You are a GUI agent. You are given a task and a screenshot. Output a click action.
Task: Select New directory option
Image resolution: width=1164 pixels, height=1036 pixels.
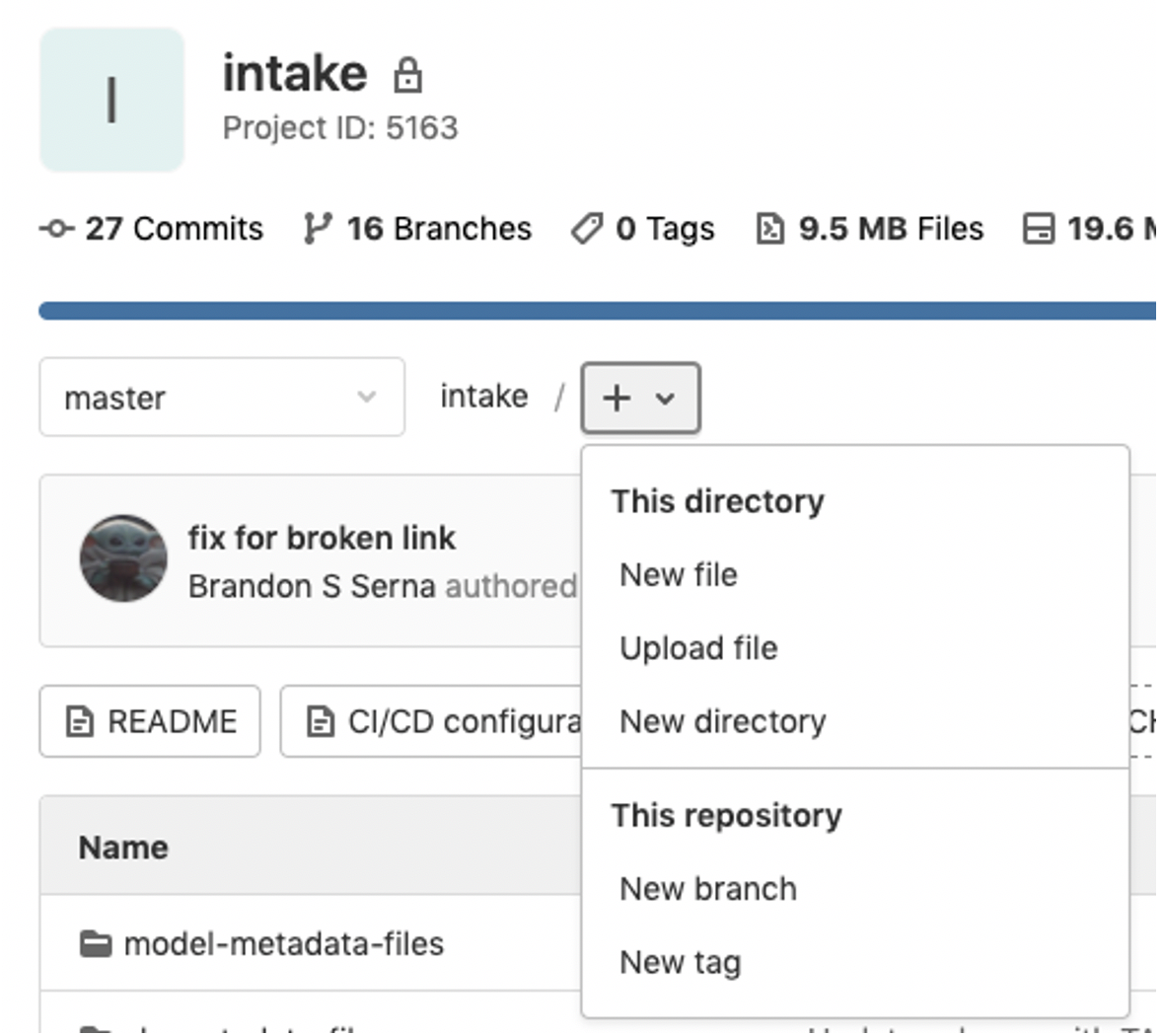point(722,721)
